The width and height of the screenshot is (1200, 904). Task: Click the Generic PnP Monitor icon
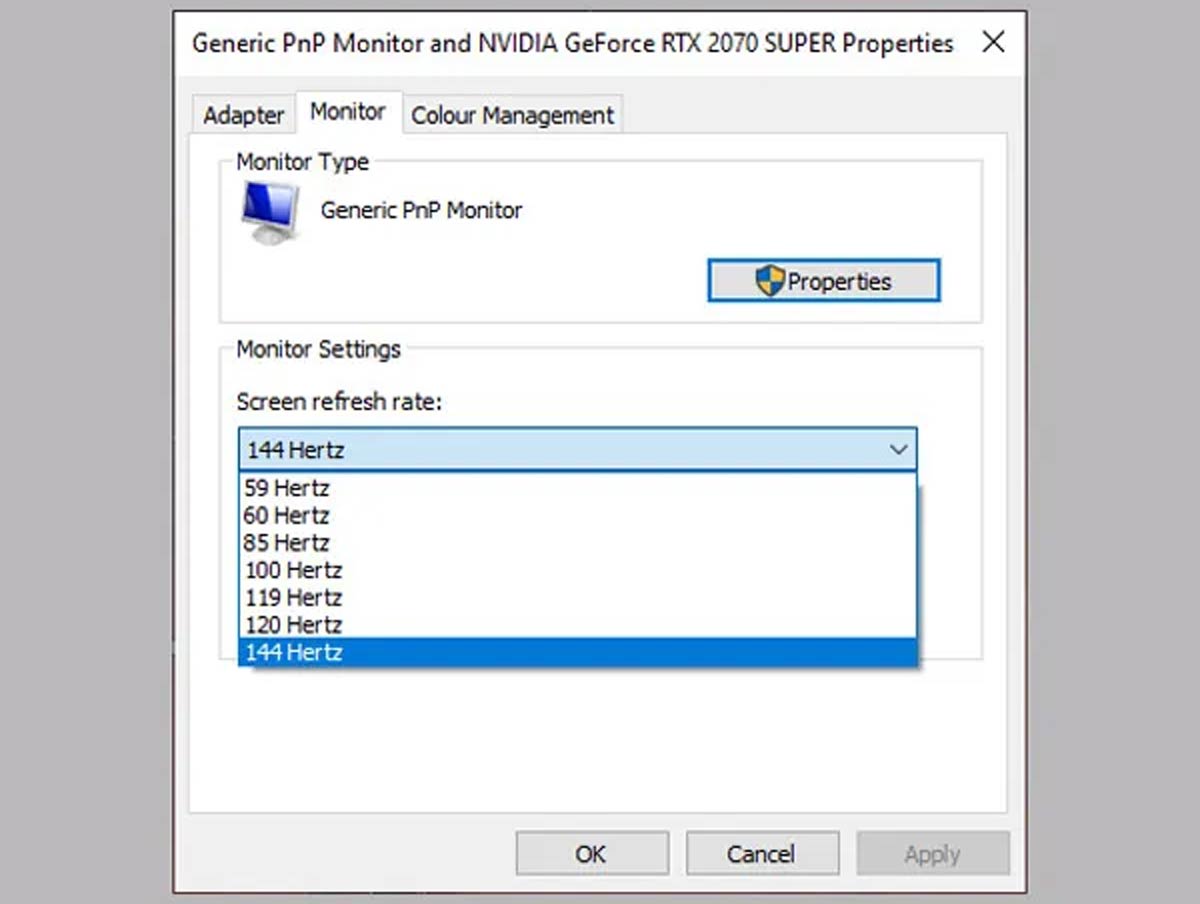pos(269,213)
